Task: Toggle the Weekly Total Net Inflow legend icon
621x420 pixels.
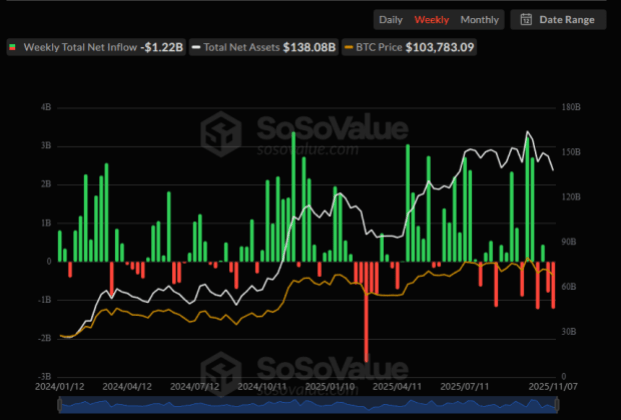Action: click(12, 47)
